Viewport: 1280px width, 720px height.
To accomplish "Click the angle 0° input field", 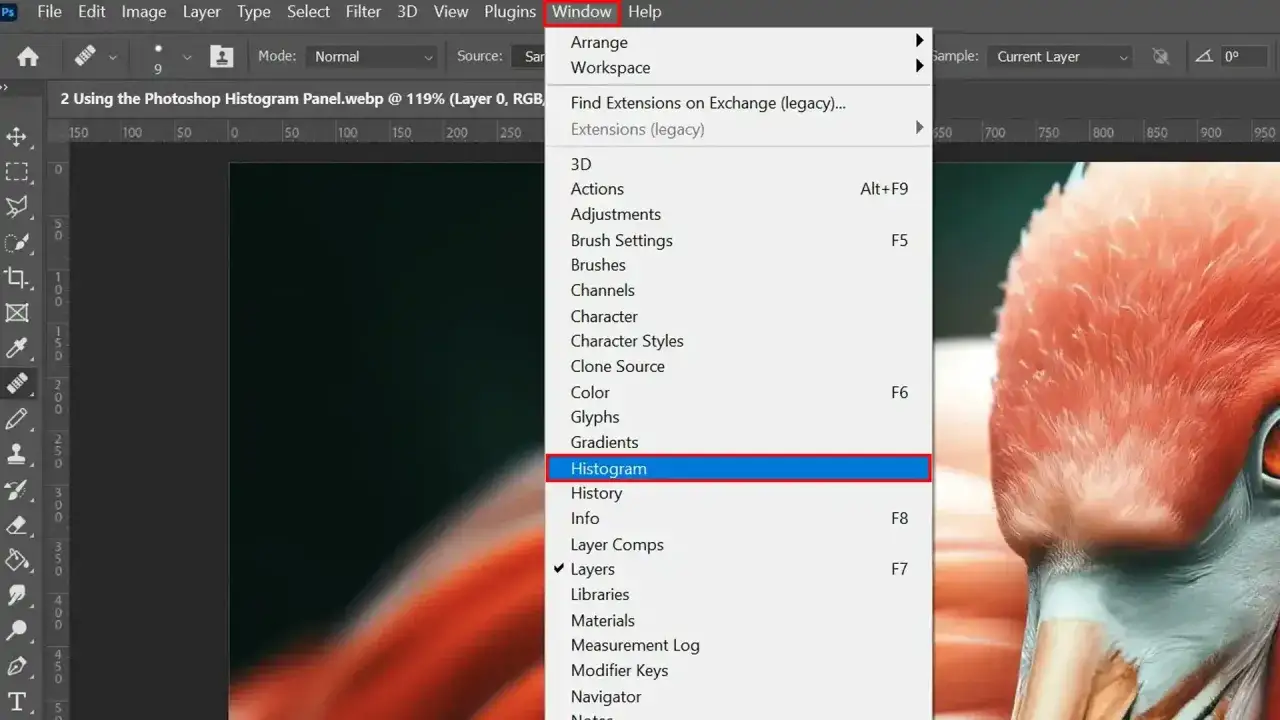I will pos(1246,57).
